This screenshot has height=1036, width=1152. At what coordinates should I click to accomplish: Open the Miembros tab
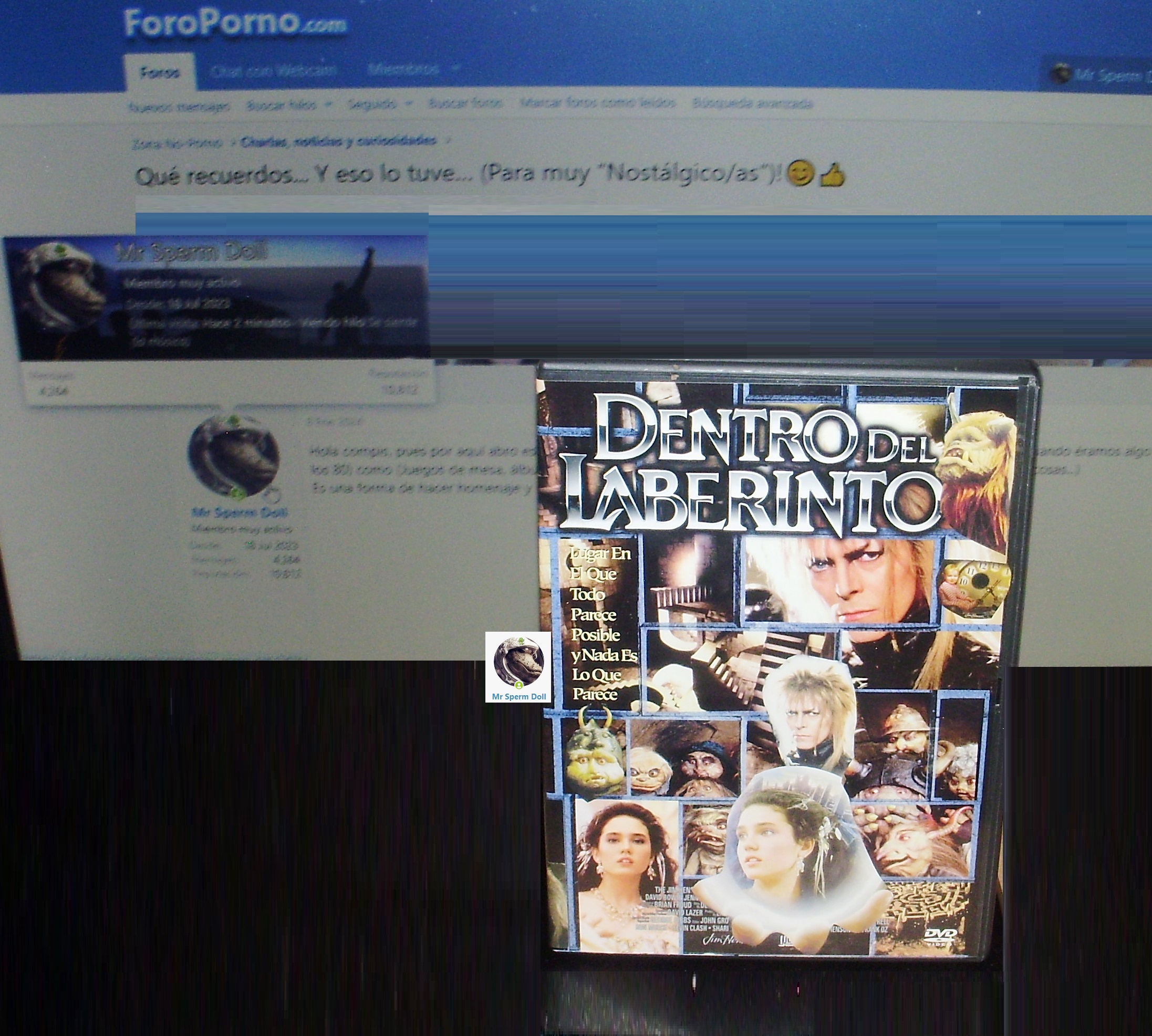(x=403, y=69)
